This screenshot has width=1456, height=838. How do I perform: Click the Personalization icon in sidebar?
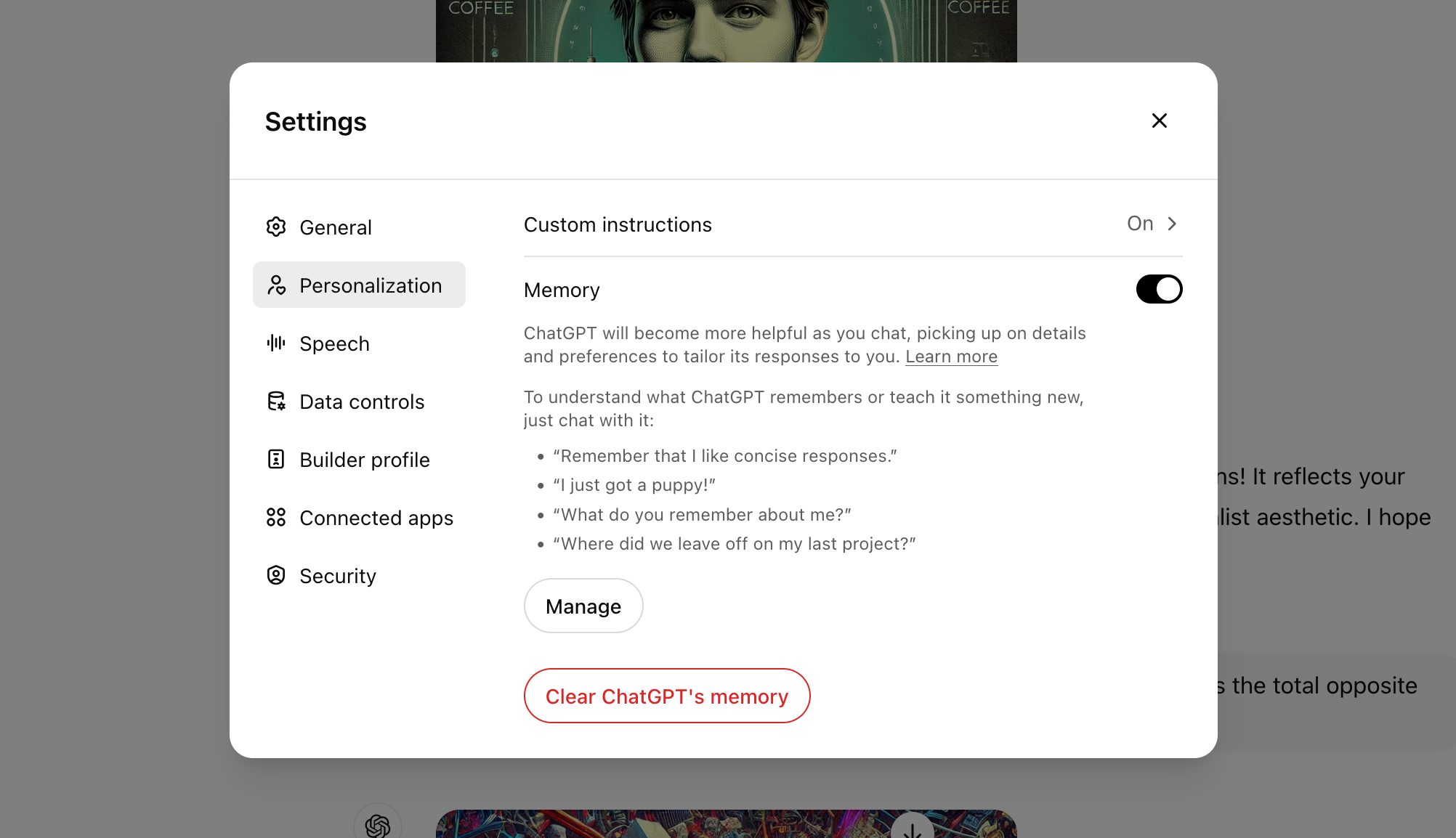(277, 284)
